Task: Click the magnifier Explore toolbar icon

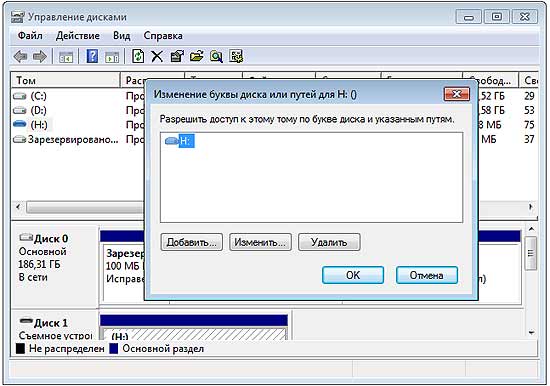Action: point(216,56)
